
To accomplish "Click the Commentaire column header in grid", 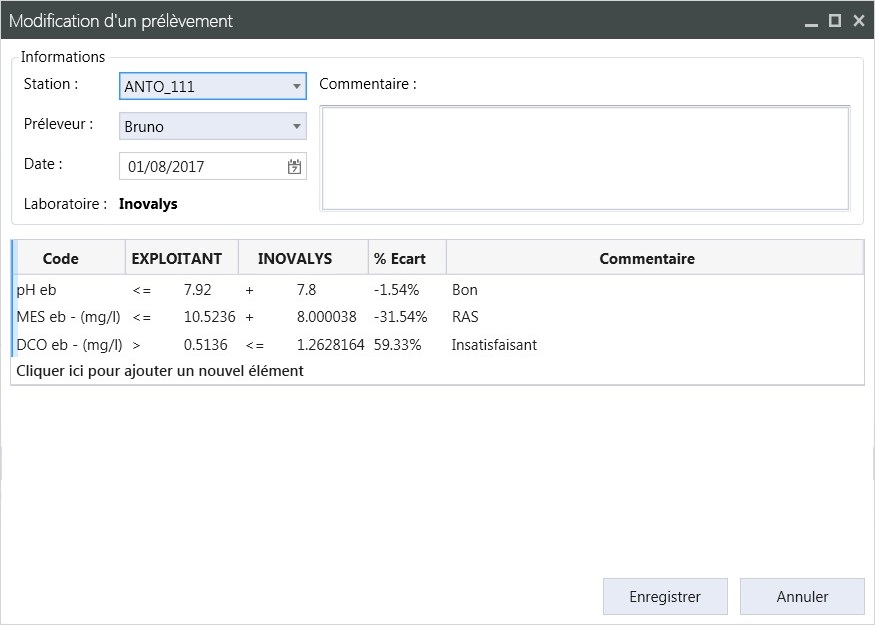I will point(647,259).
